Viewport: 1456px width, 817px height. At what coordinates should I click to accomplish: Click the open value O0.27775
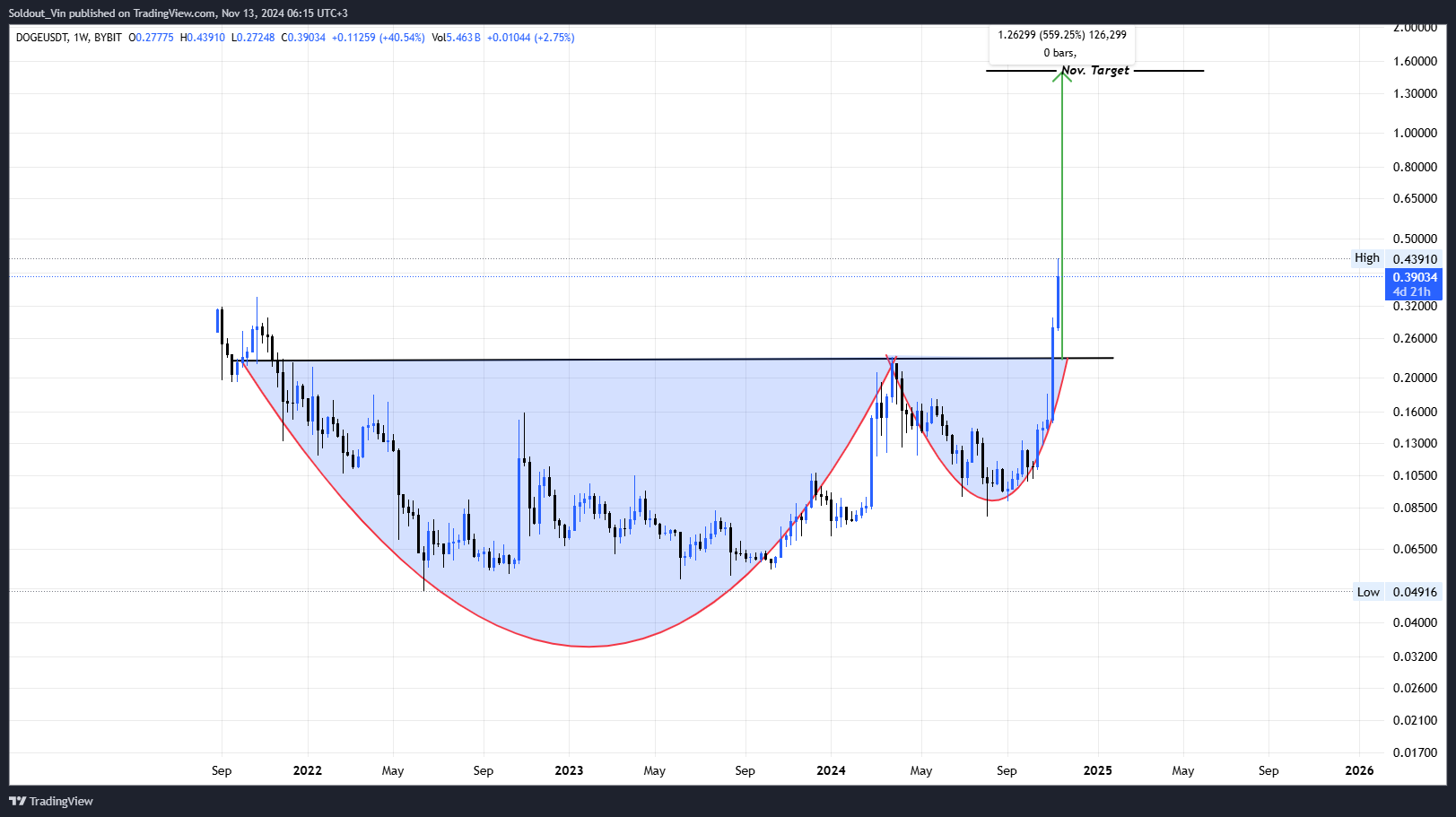tap(151, 38)
